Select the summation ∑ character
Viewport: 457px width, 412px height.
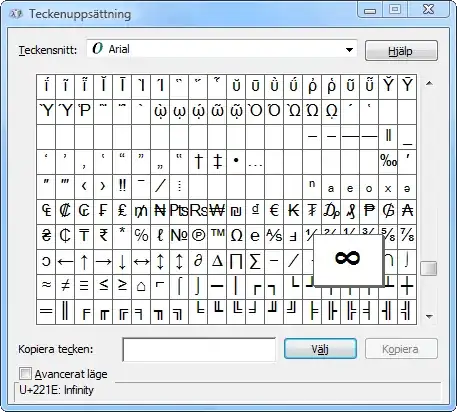pos(255,262)
